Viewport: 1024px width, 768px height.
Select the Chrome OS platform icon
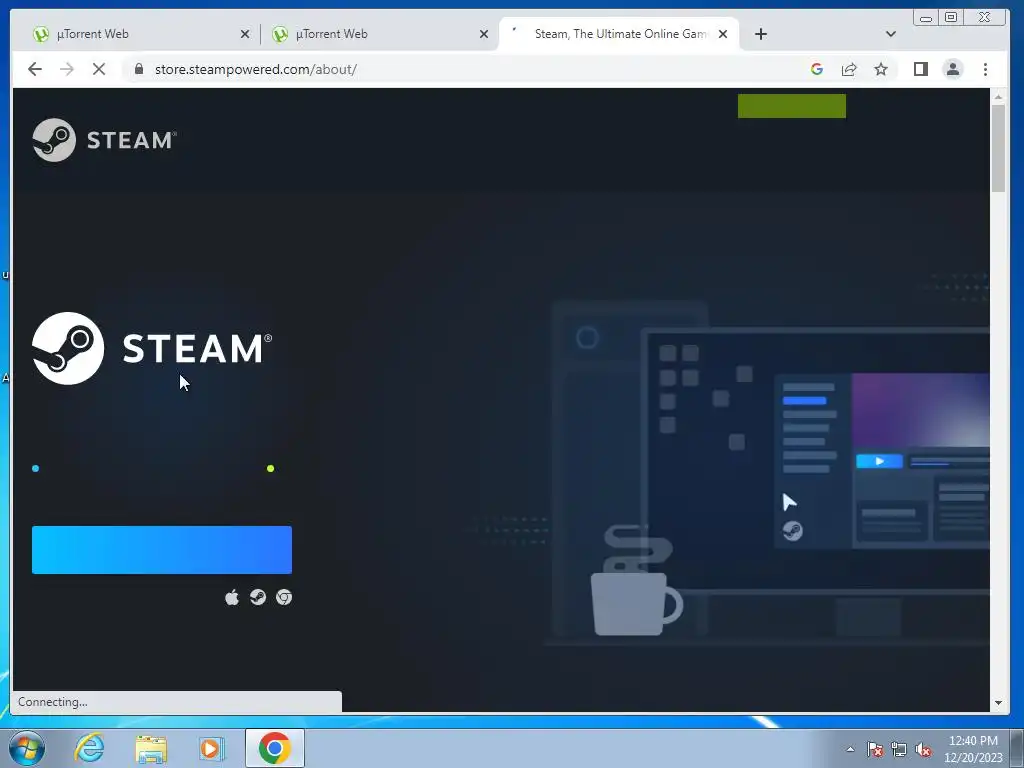pyautogui.click(x=284, y=597)
